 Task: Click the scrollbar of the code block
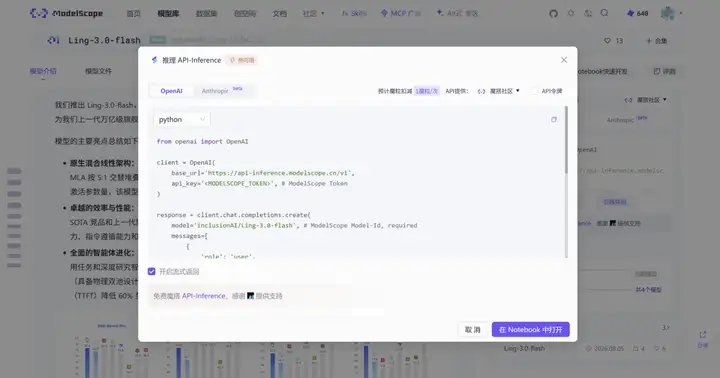click(566, 140)
